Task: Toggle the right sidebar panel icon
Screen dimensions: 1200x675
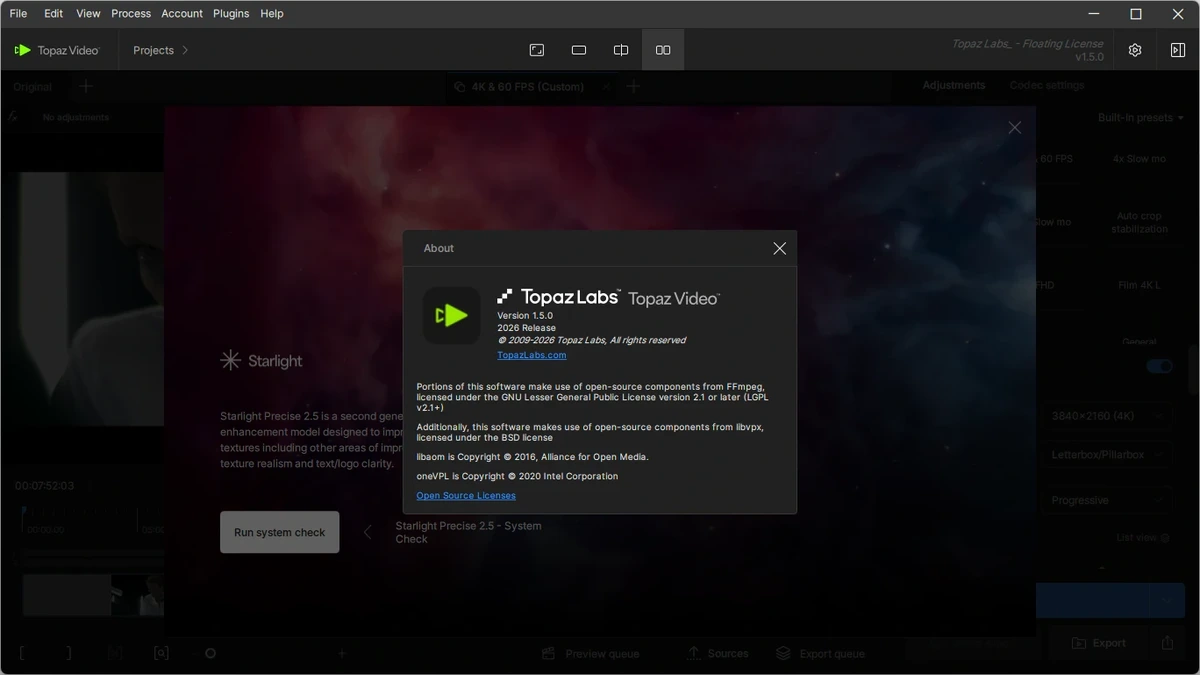Action: click(1178, 50)
